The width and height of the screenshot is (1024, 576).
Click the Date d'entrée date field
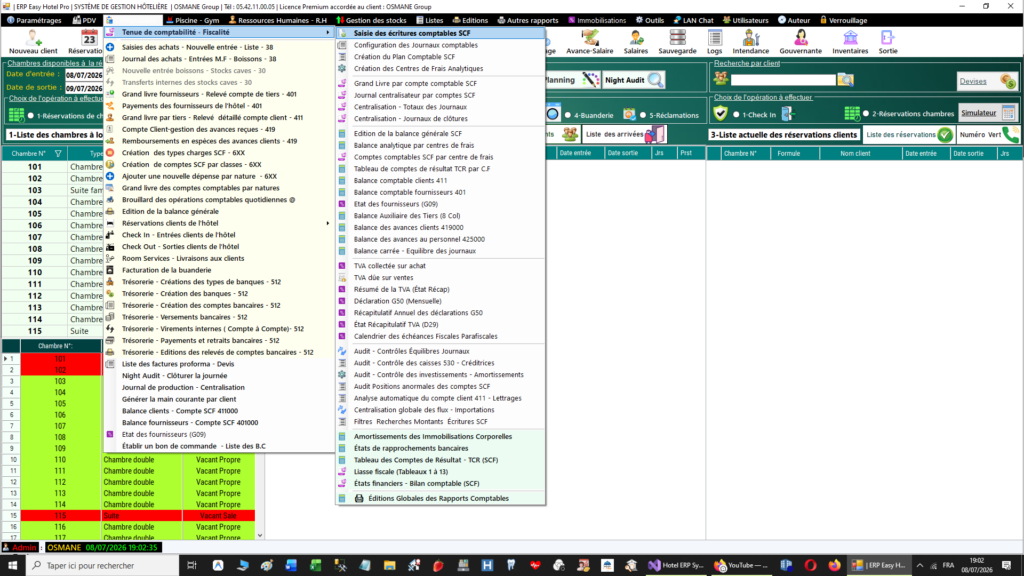tap(84, 75)
